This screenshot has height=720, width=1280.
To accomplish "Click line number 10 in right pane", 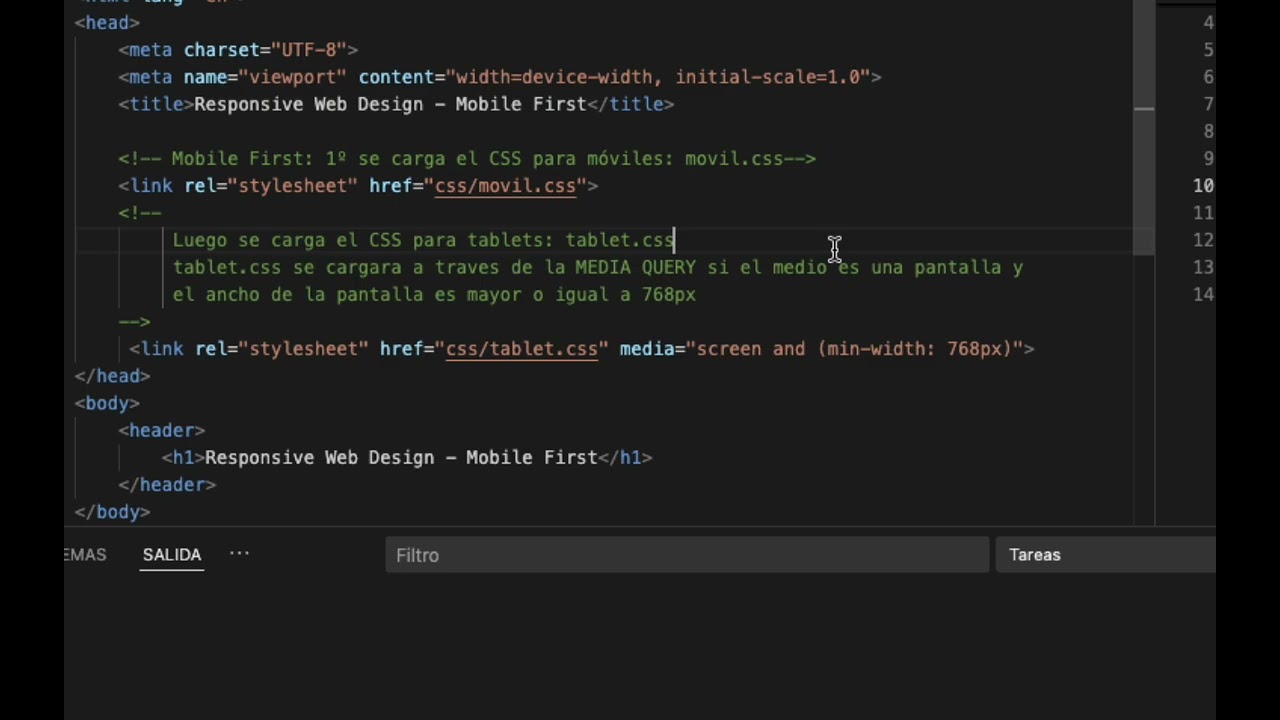I will pyautogui.click(x=1204, y=186).
